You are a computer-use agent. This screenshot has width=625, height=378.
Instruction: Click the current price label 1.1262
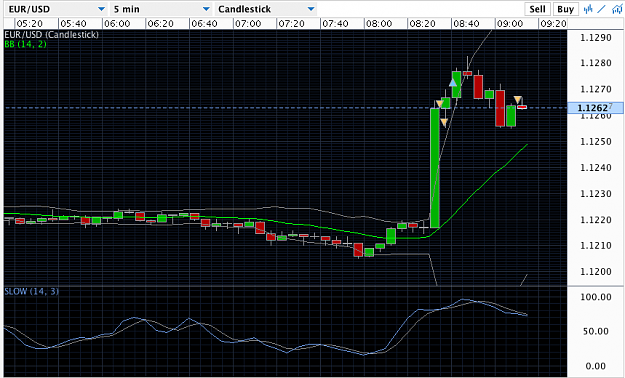[595, 108]
